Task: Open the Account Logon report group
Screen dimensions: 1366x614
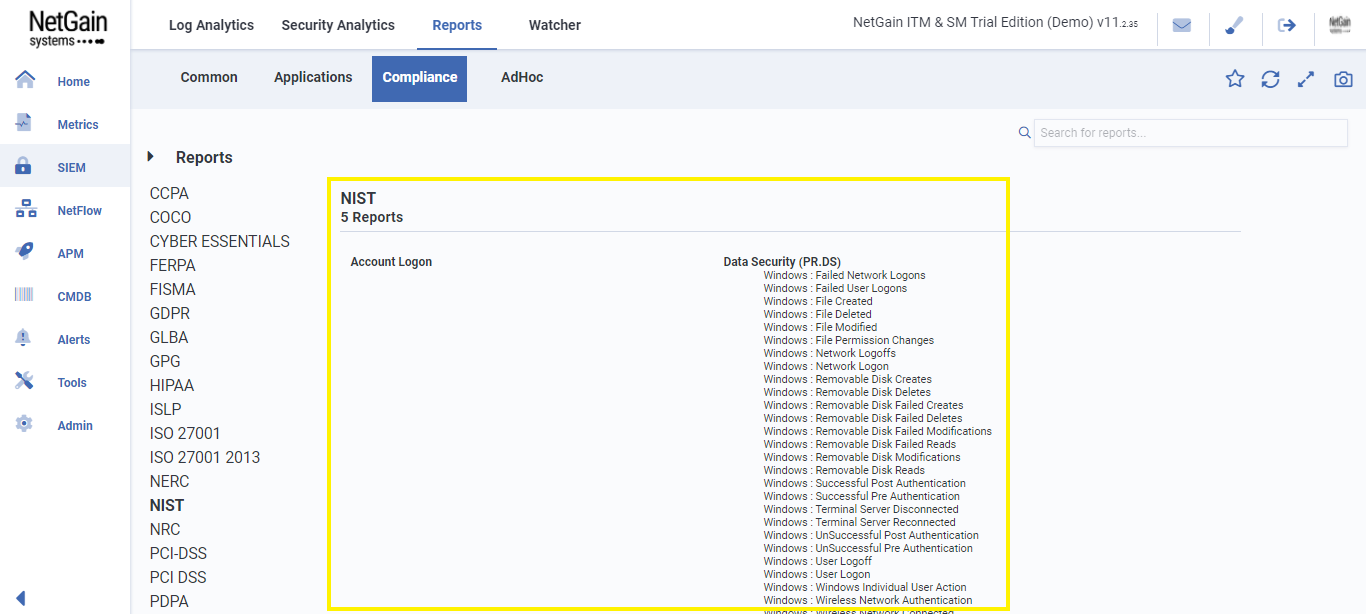Action: (x=391, y=262)
